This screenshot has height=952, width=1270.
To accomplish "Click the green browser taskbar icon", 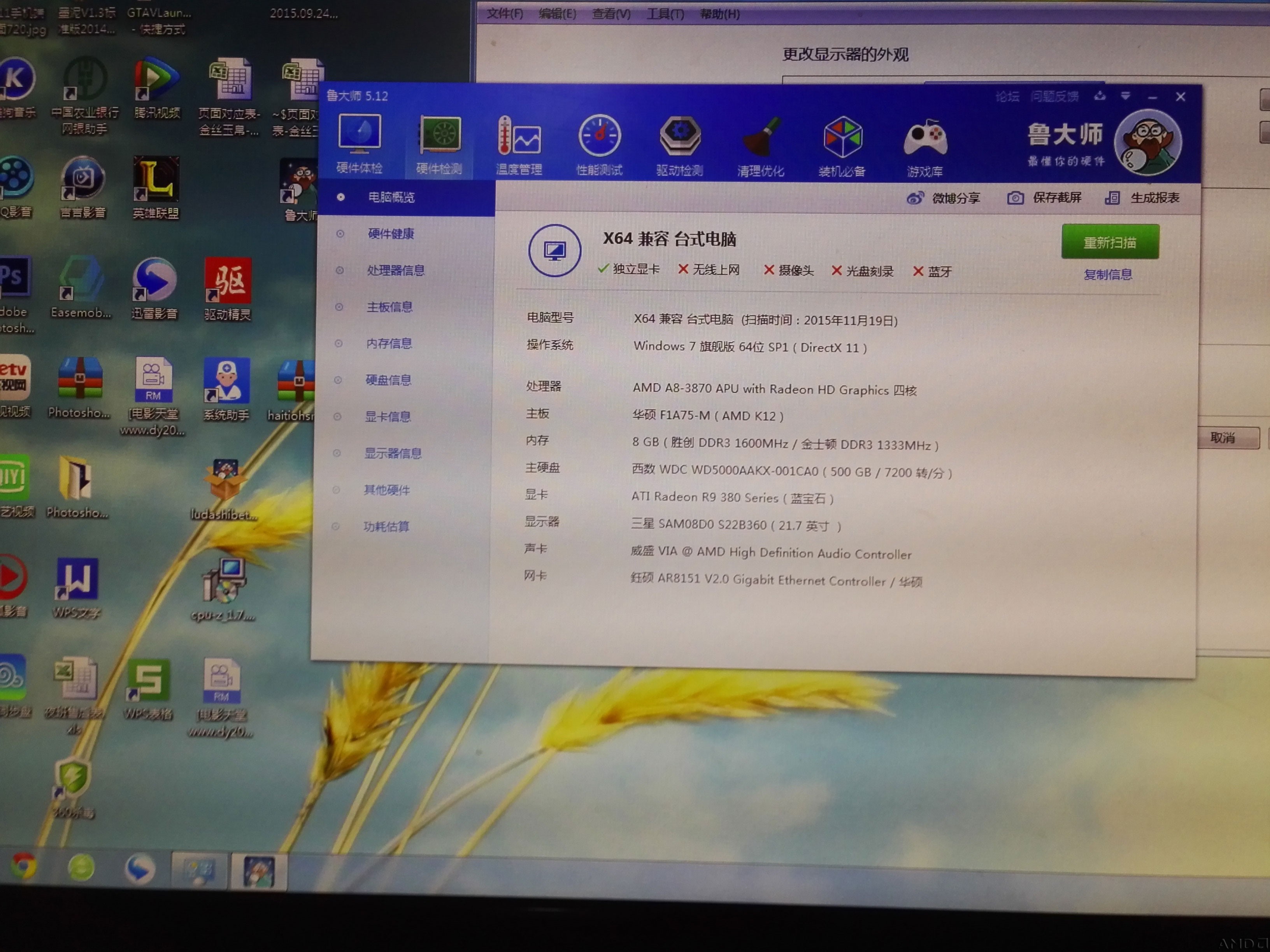I will pos(81,868).
